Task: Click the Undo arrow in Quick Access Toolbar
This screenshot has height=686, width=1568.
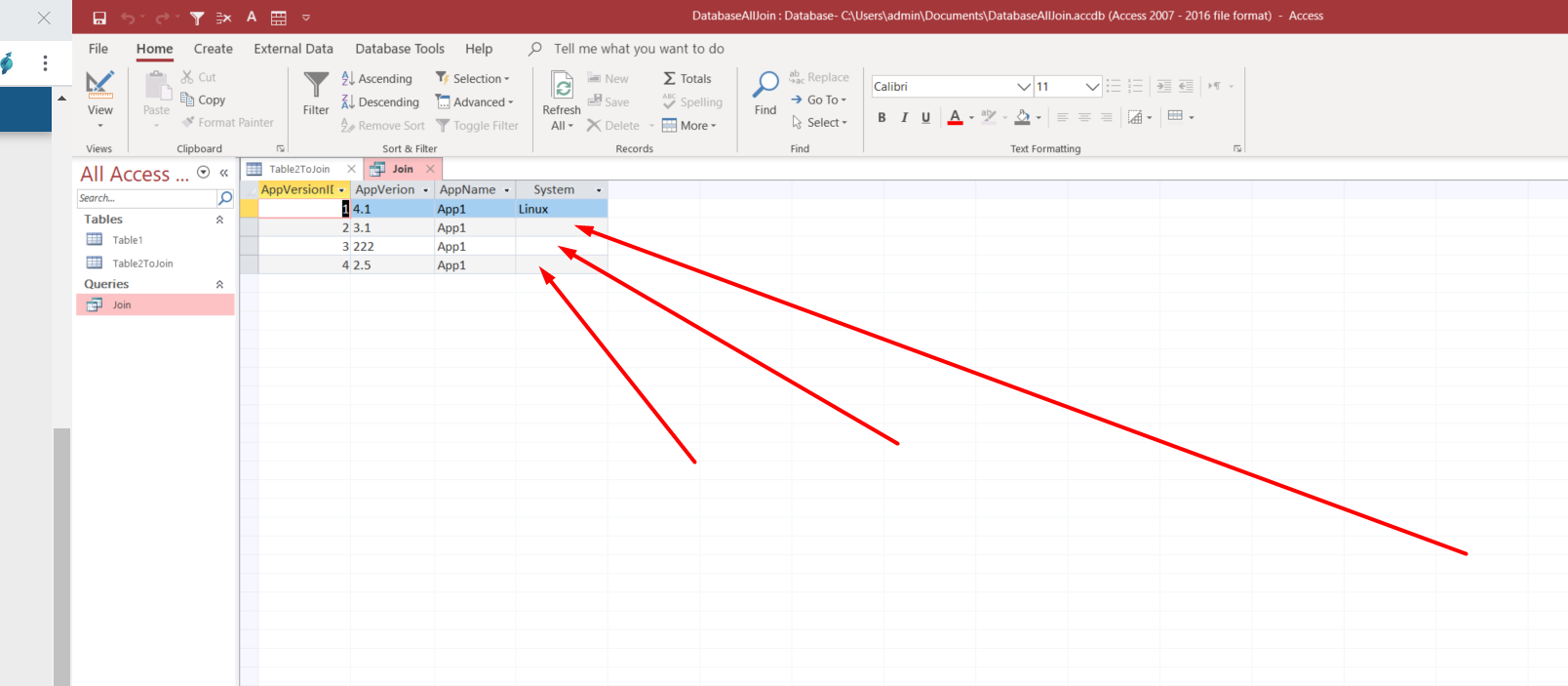Action: click(x=128, y=18)
